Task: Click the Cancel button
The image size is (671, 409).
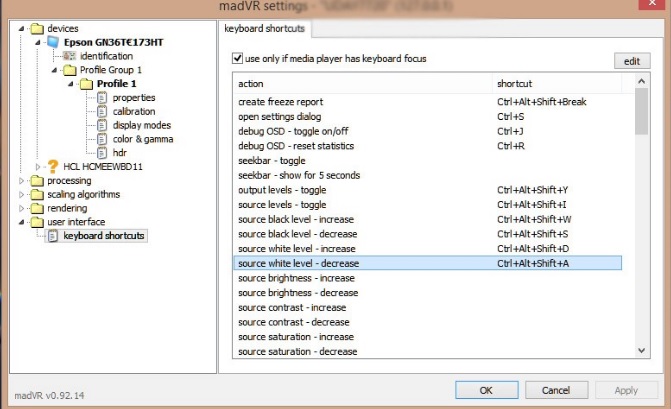Action: point(555,389)
